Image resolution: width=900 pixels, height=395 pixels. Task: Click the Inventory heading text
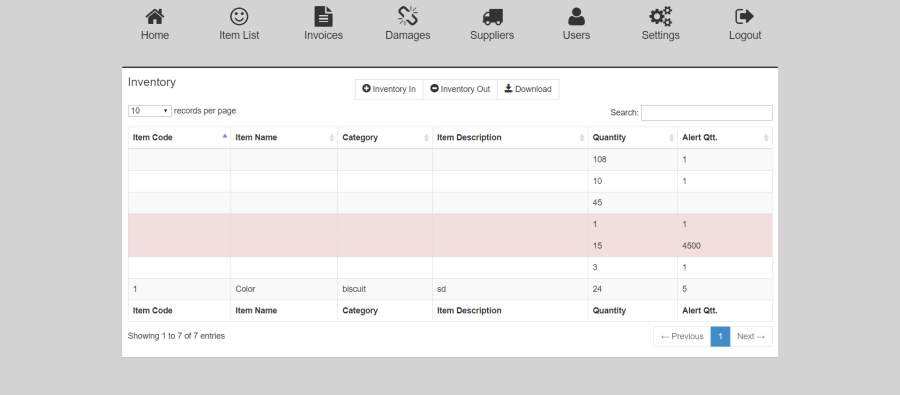click(152, 82)
